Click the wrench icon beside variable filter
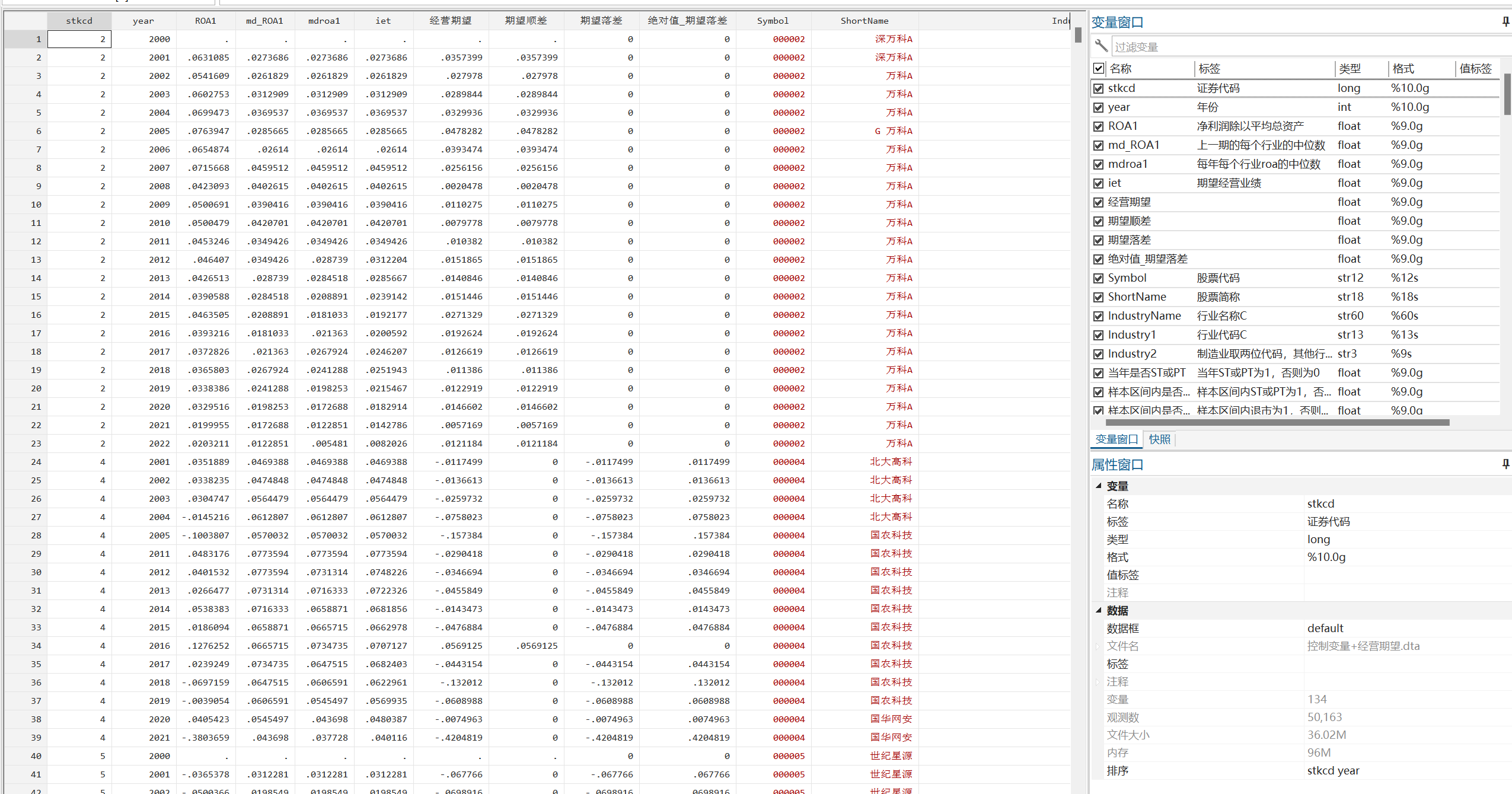 click(1101, 46)
